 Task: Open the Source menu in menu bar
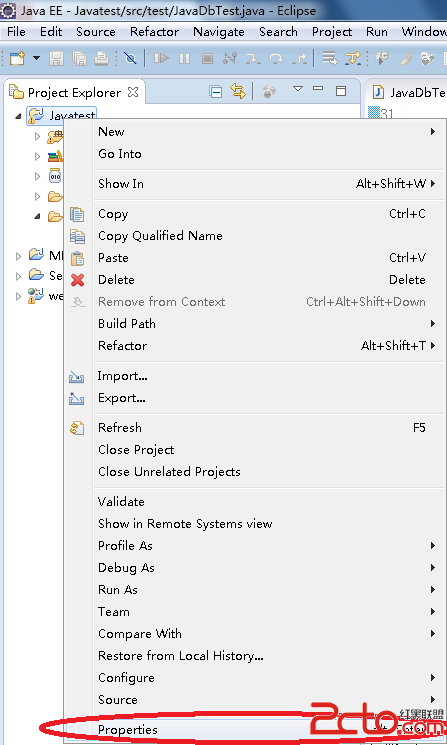95,32
